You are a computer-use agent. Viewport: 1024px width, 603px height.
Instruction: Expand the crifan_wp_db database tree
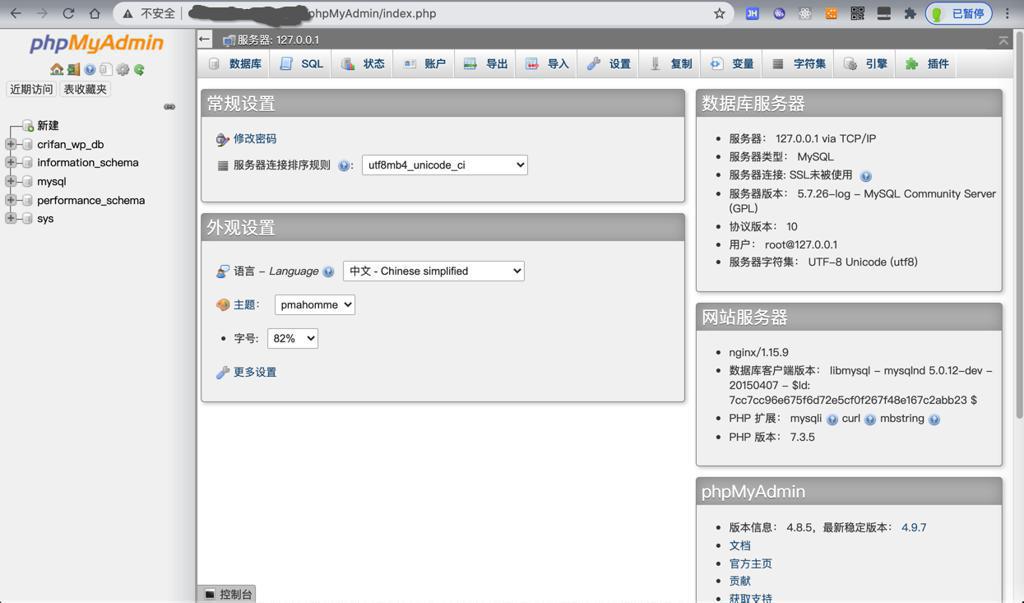[10, 144]
